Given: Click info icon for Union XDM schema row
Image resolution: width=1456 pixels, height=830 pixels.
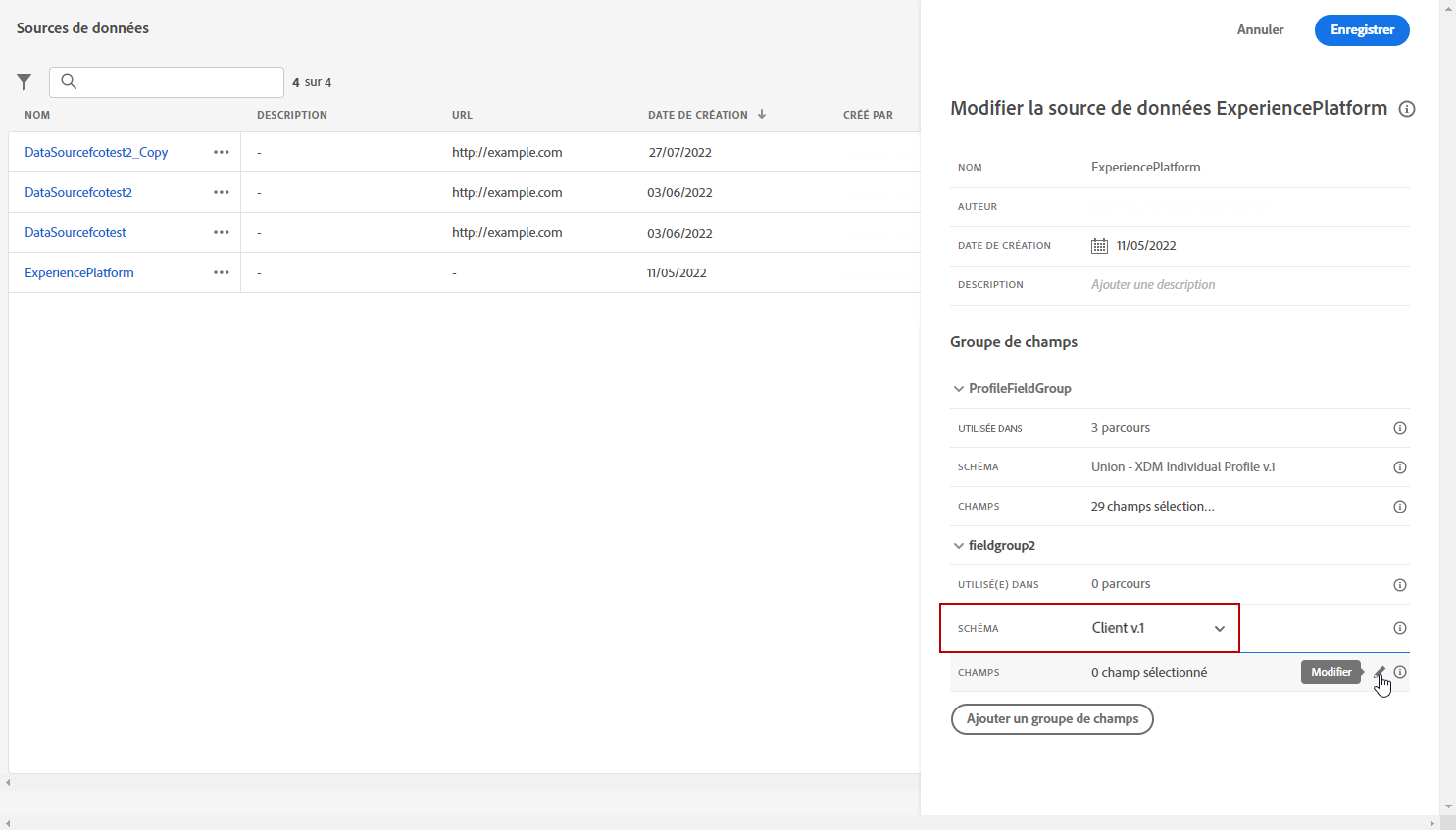Looking at the screenshot, I should click(1400, 467).
